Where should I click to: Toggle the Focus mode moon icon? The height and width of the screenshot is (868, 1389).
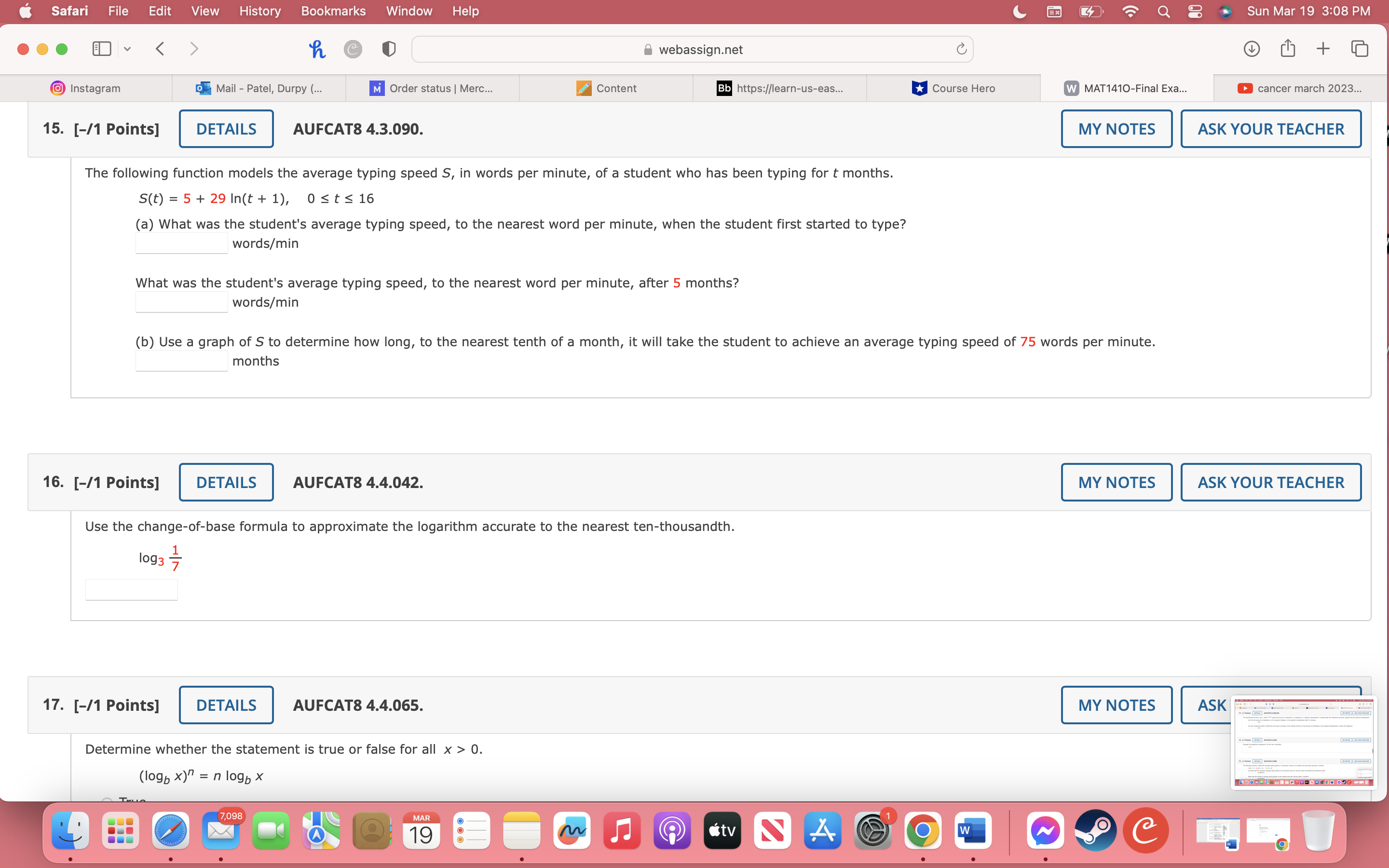coord(1020,11)
